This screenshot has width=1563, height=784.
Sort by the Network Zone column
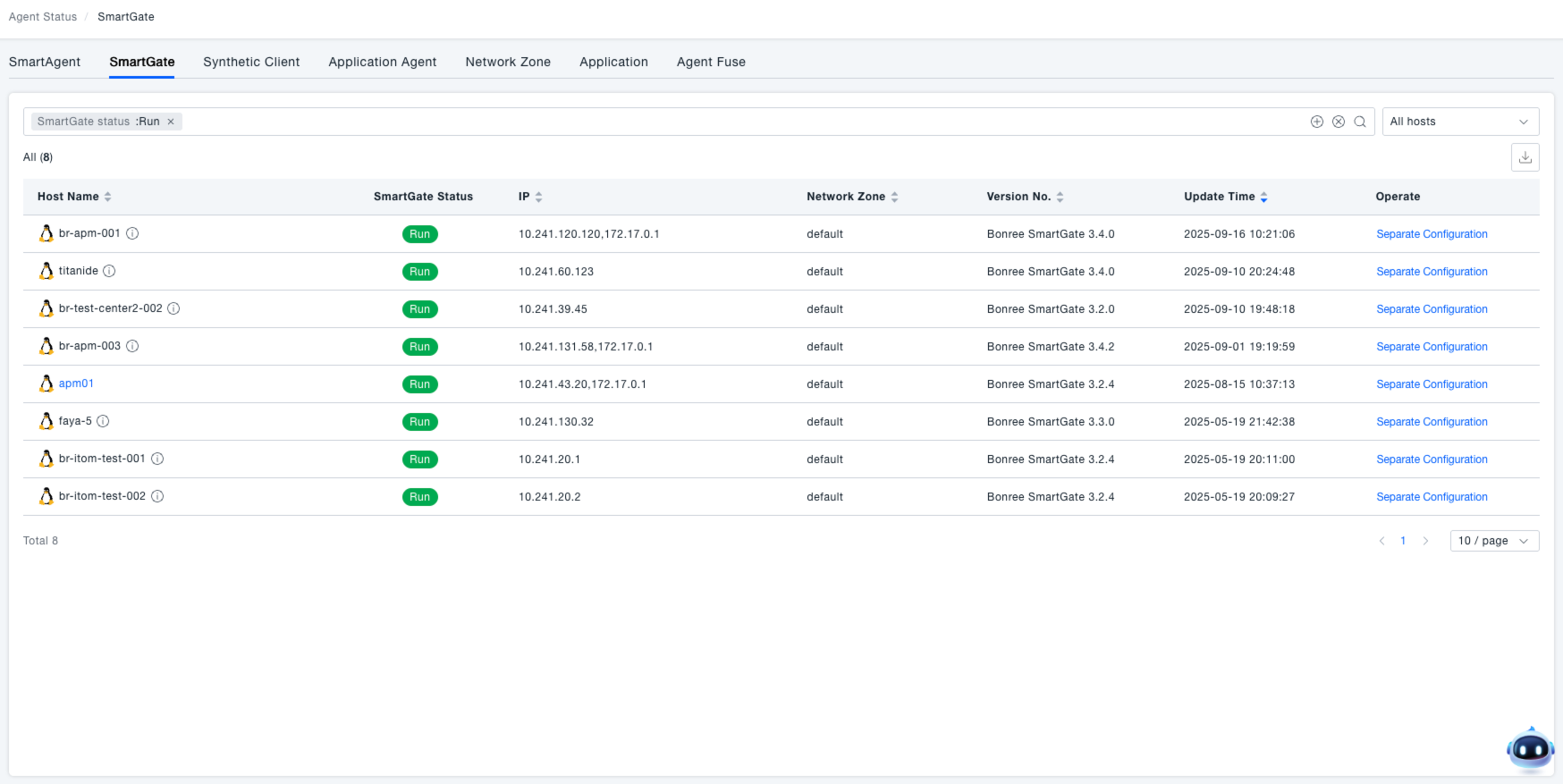[x=894, y=197]
